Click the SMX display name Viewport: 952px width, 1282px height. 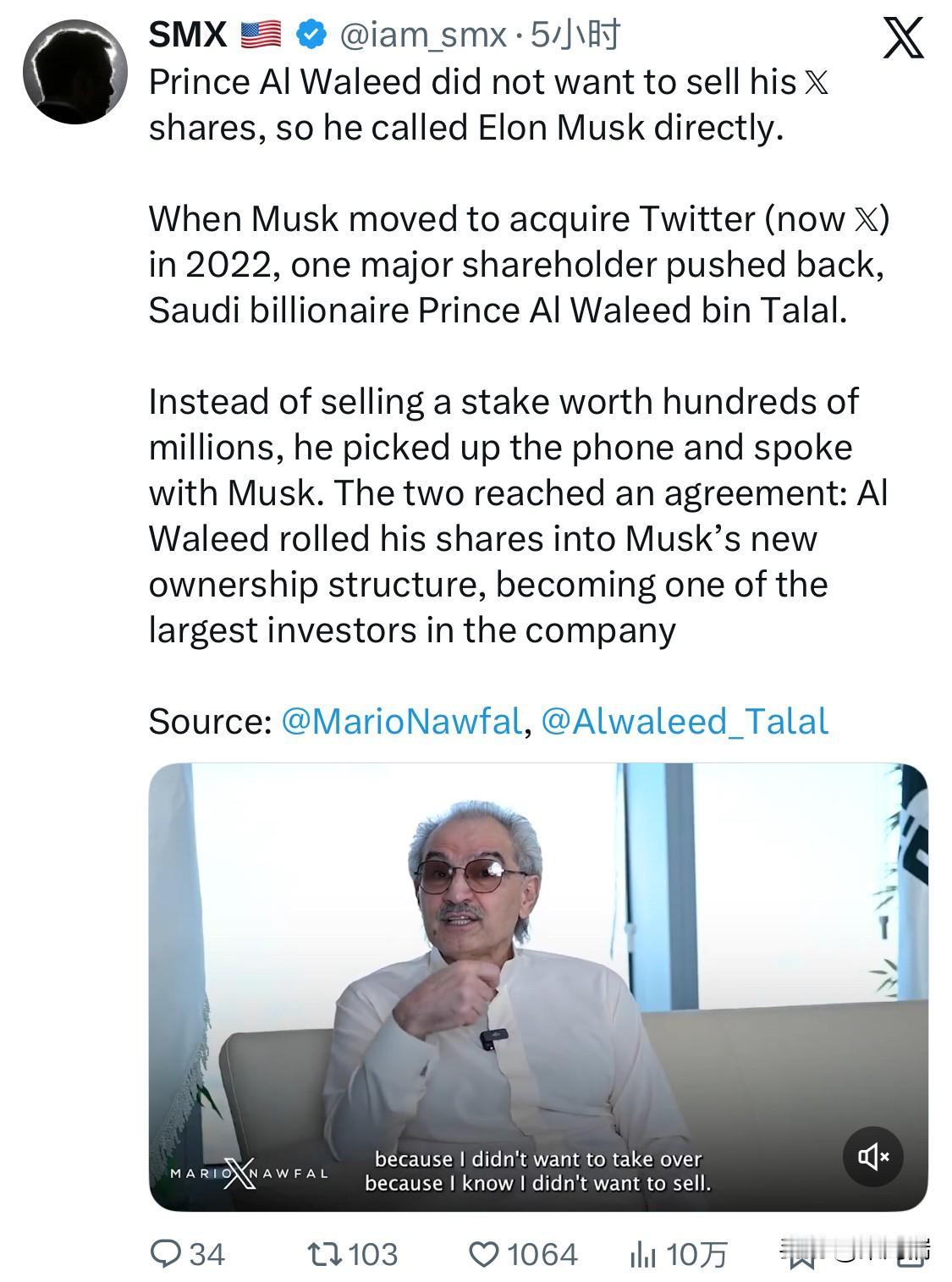187,35
